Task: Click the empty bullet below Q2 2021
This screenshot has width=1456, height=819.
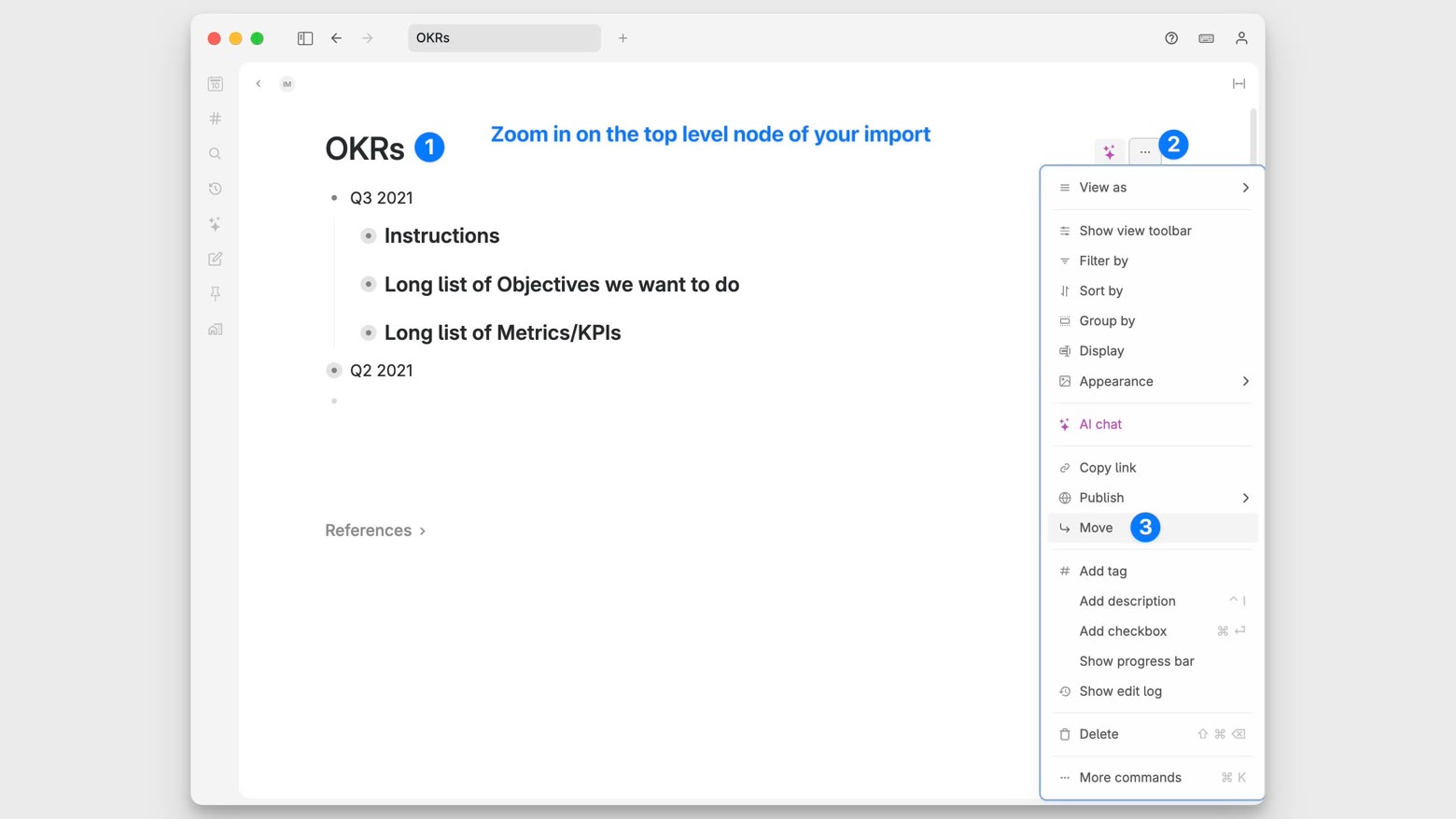Action: pyautogui.click(x=334, y=402)
